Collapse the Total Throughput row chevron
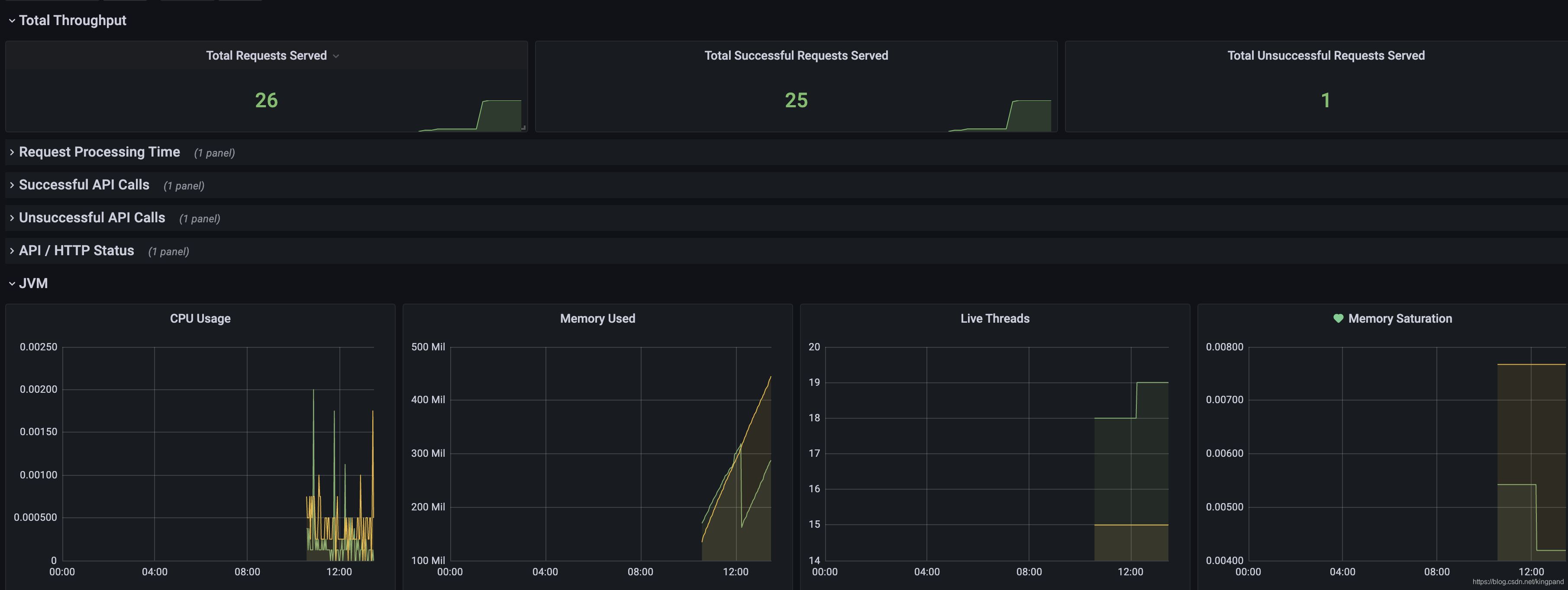The image size is (1568, 590). click(x=12, y=21)
